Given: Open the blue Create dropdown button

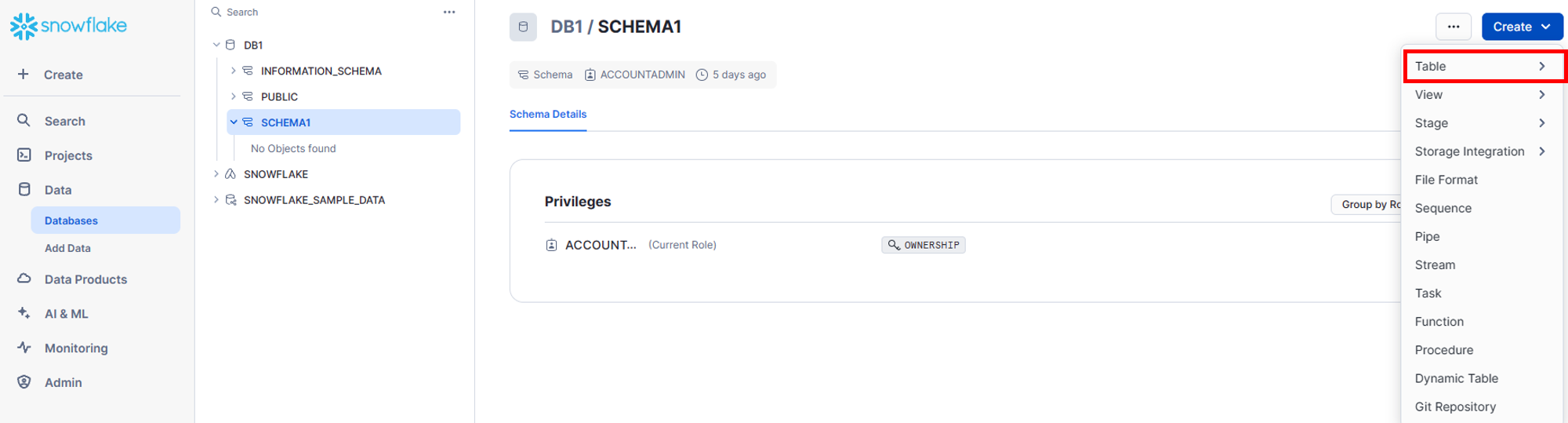Looking at the screenshot, I should coord(1521,27).
